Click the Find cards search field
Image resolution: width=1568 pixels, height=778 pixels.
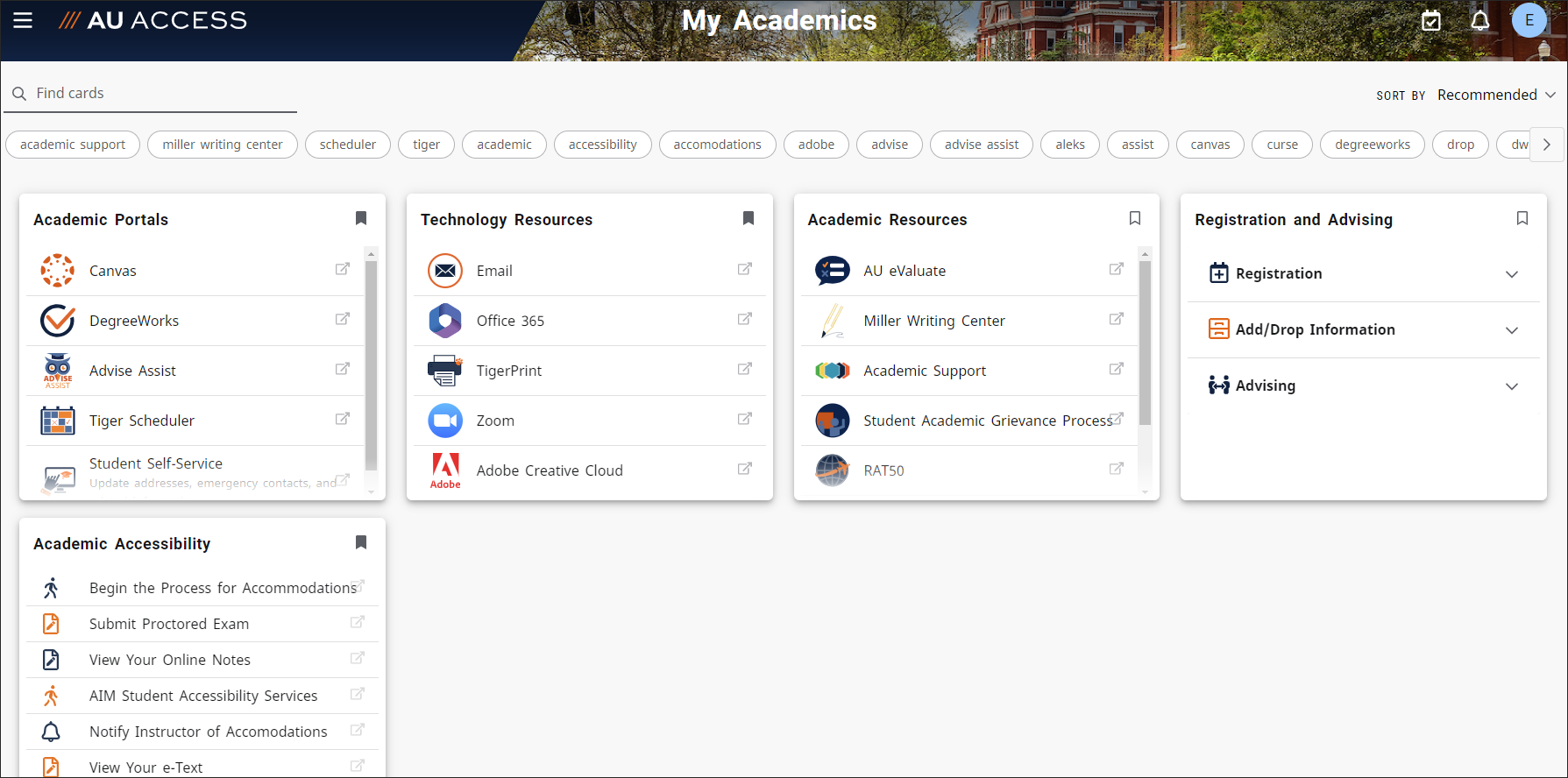click(x=151, y=93)
